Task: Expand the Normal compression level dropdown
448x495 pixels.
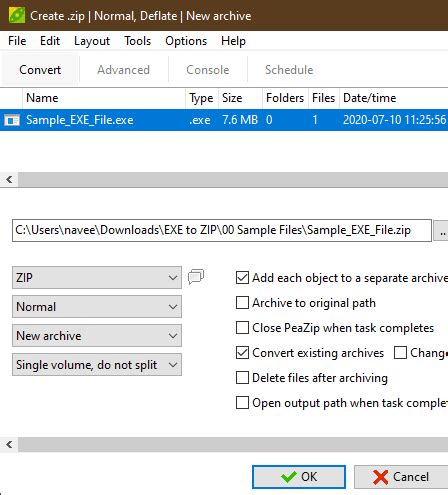Action: (97, 306)
